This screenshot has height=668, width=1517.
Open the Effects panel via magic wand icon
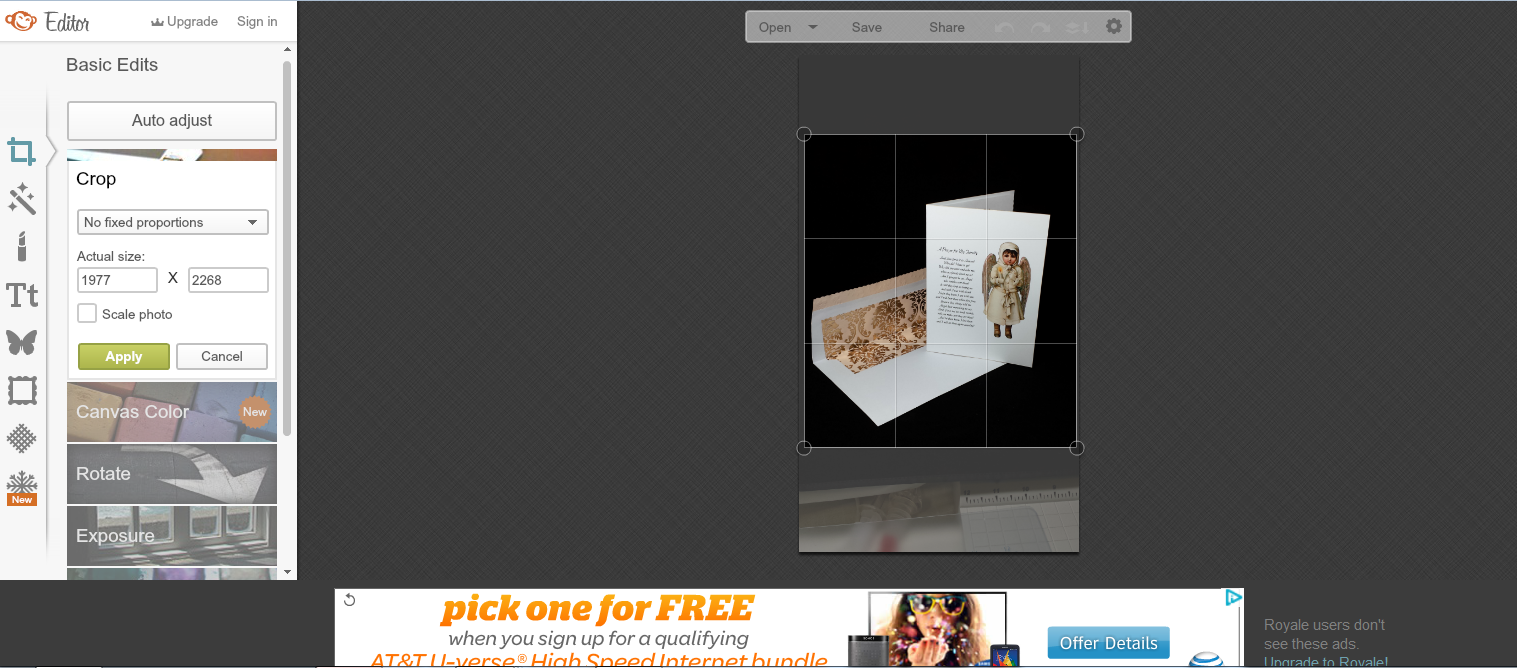(x=22, y=199)
